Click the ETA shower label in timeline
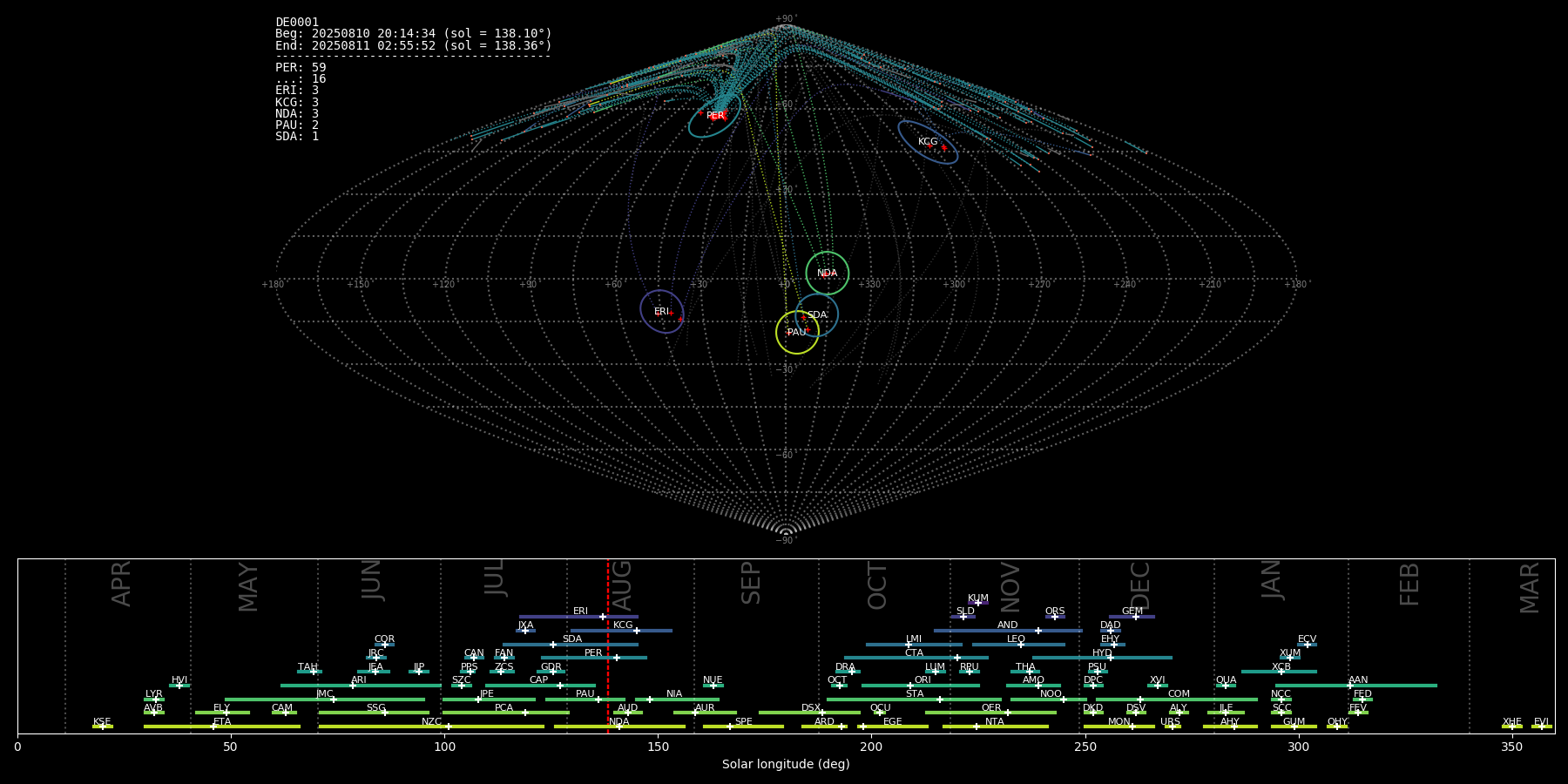The height and width of the screenshot is (784, 1568). pos(222,722)
